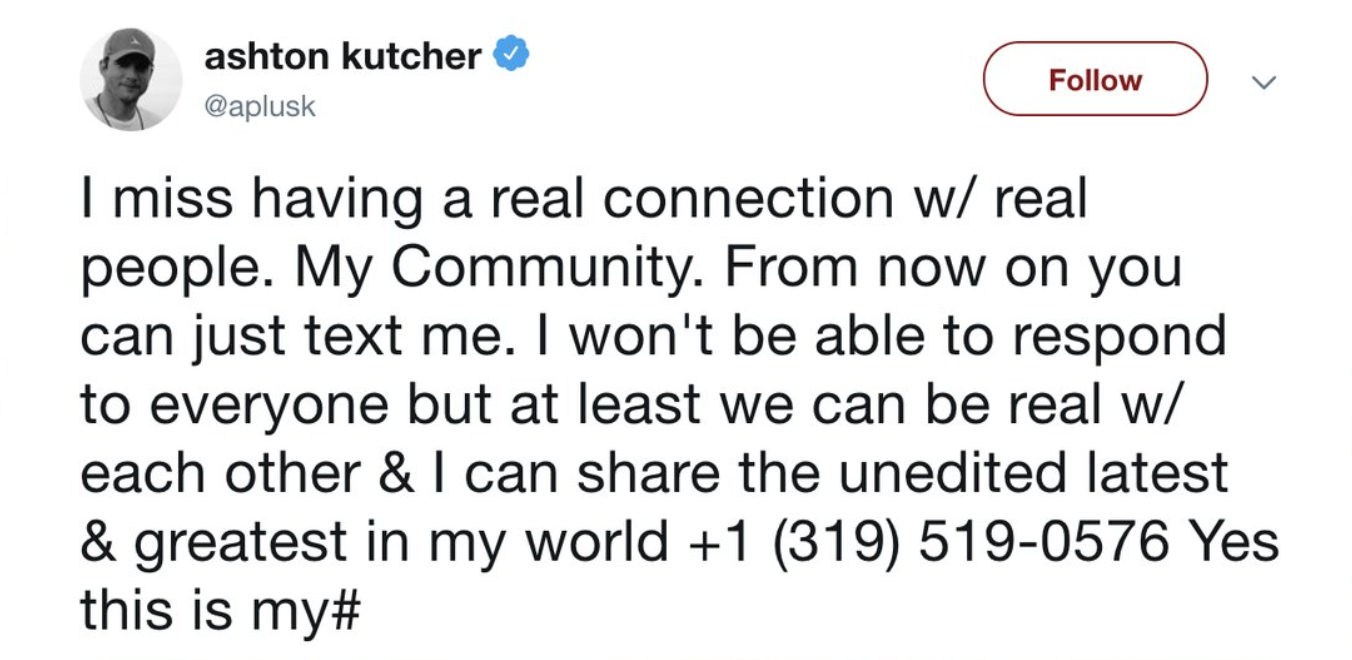Click the word "connection" in first line
The width and height of the screenshot is (1352, 660).
(x=748, y=201)
